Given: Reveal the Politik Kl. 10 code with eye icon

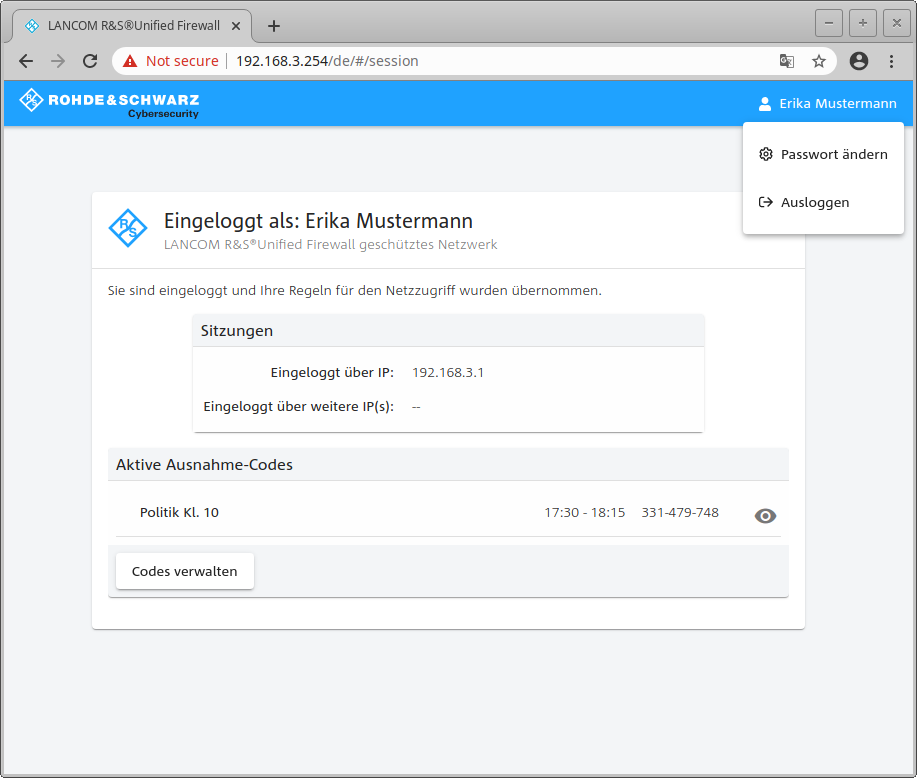Looking at the screenshot, I should coord(765,516).
